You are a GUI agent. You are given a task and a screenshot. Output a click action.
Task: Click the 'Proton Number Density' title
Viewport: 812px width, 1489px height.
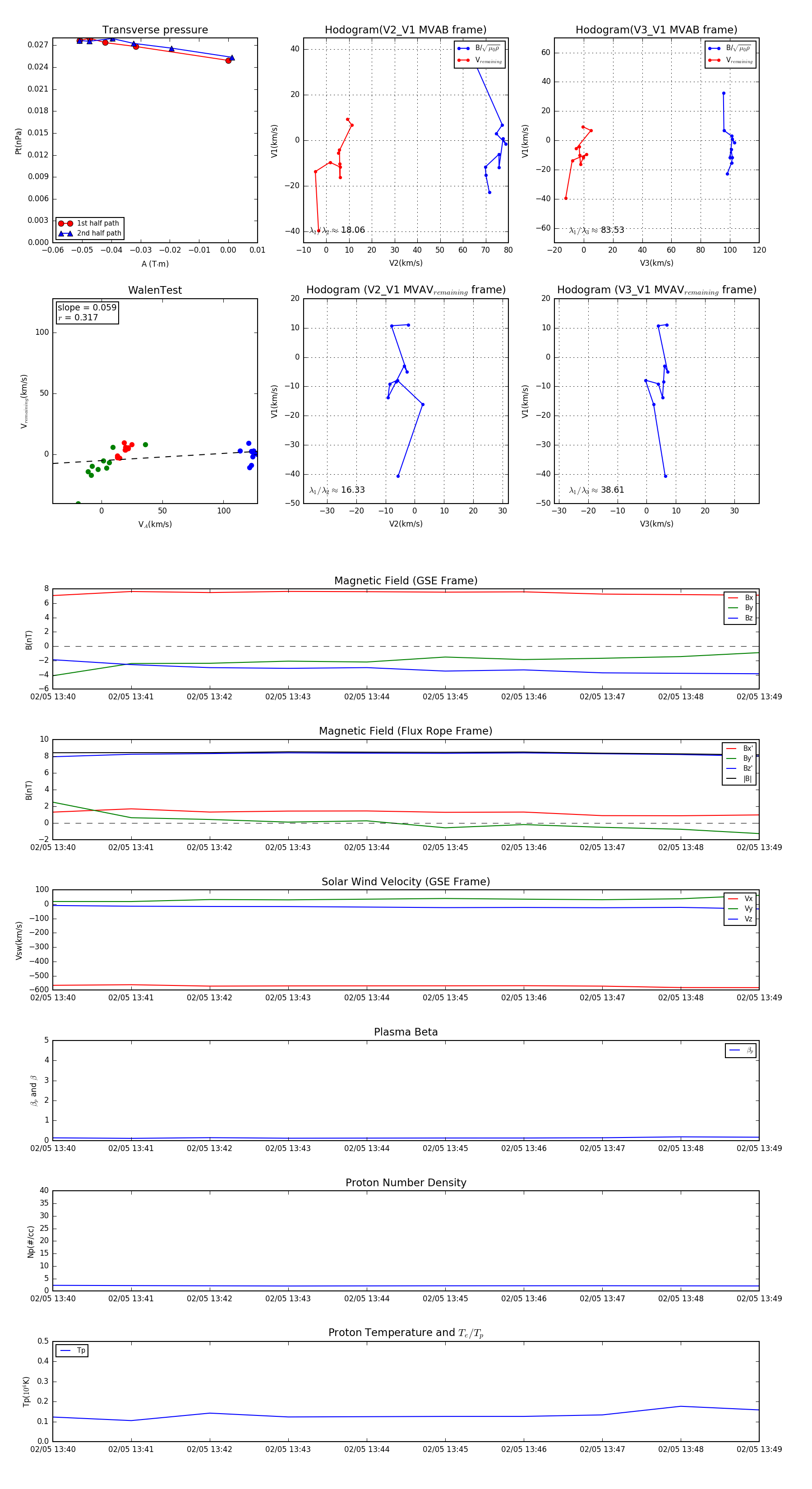[x=406, y=1183]
